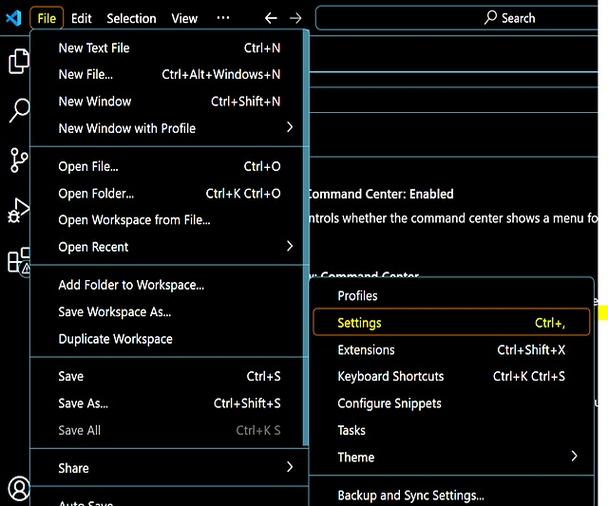Screen dimensions: 608x506
Task: Choose New Text File
Action: click(169, 48)
